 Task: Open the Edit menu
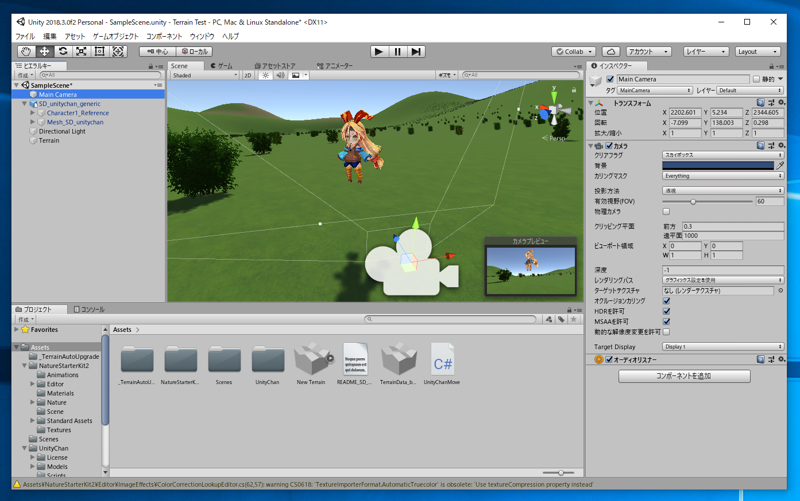point(49,36)
